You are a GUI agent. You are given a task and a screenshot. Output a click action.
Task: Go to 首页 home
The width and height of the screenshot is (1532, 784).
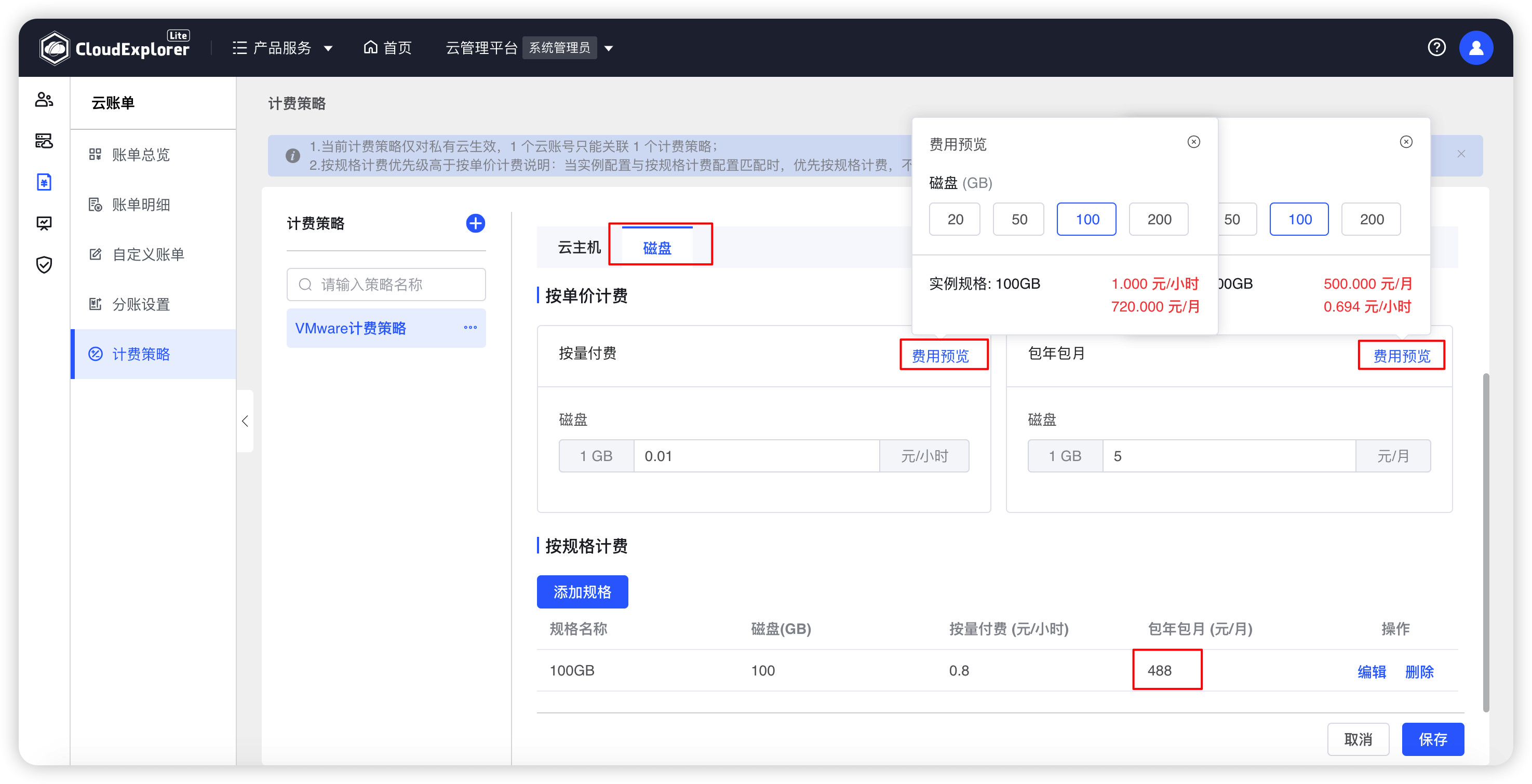click(x=388, y=48)
